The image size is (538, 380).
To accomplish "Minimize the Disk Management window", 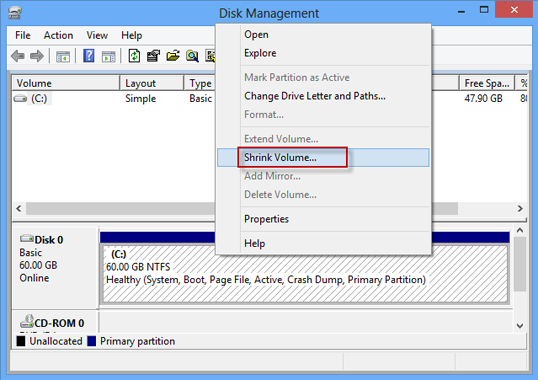I will tap(461, 11).
